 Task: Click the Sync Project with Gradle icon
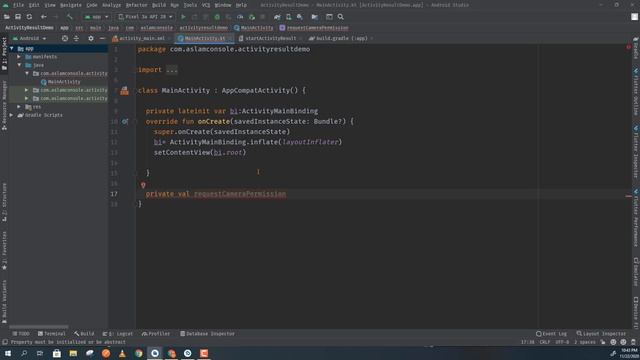[277, 17]
